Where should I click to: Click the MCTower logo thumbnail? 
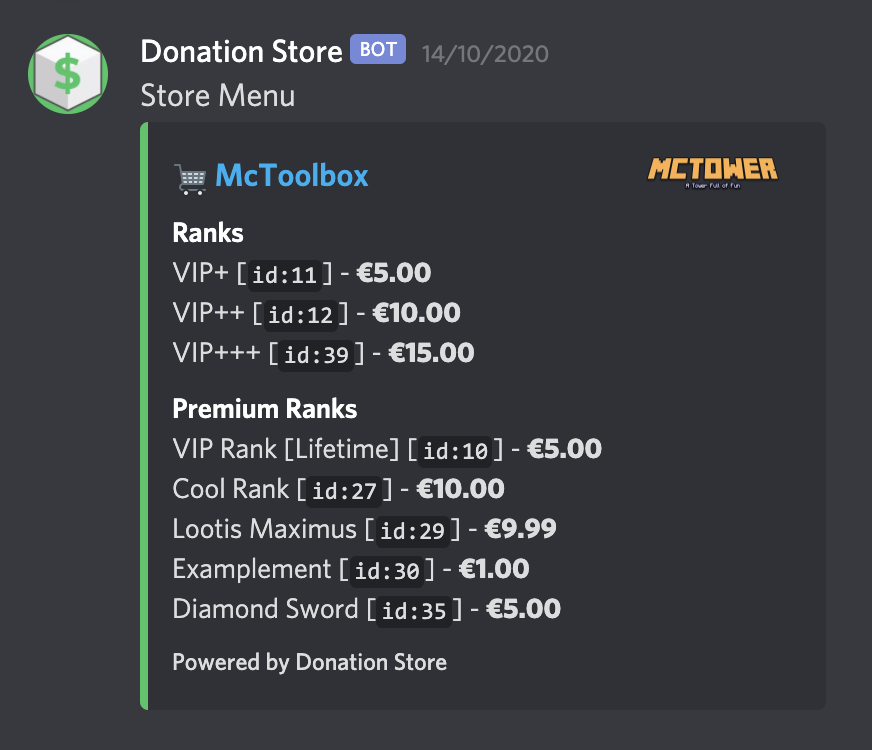coord(713,172)
